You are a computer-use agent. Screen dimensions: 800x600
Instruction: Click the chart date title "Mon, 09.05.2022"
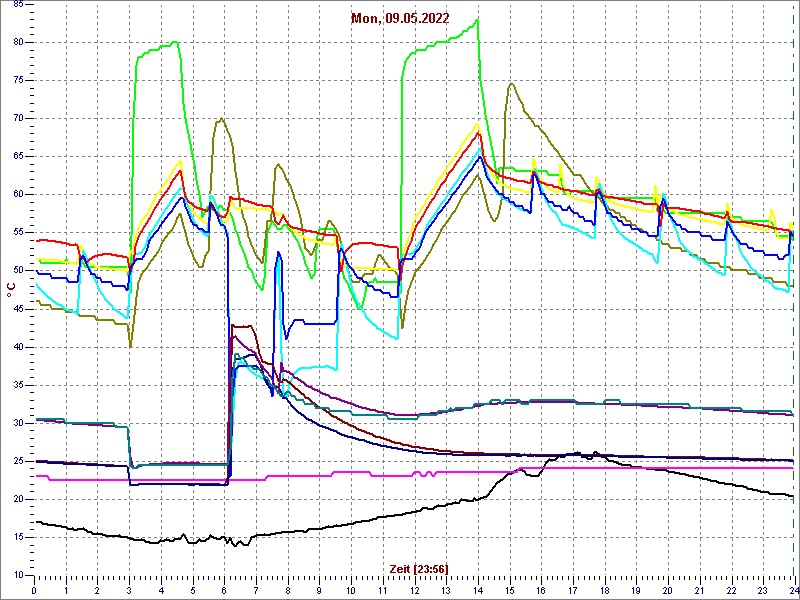[x=400, y=19]
